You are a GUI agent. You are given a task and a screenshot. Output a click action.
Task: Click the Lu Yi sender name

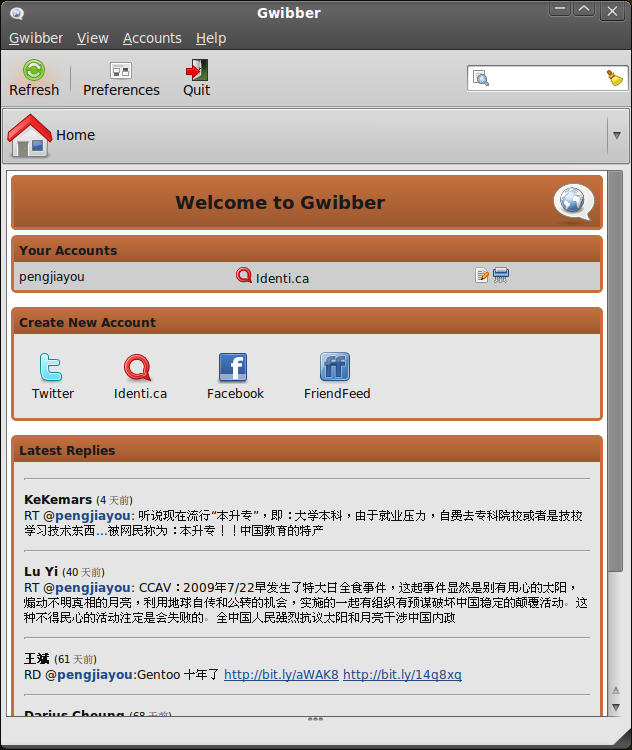pos(41,572)
